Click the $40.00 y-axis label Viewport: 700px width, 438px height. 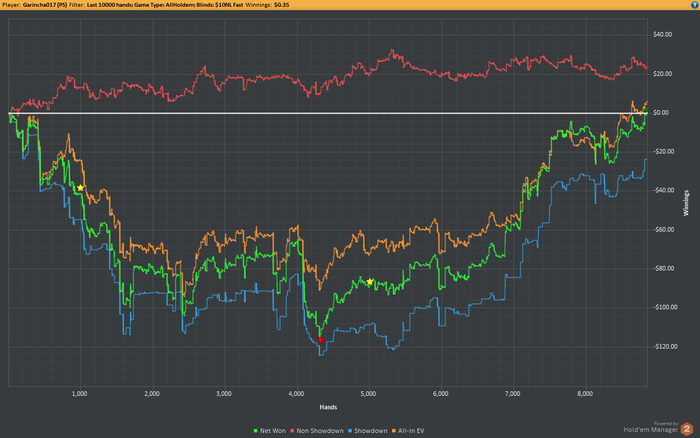(662, 35)
